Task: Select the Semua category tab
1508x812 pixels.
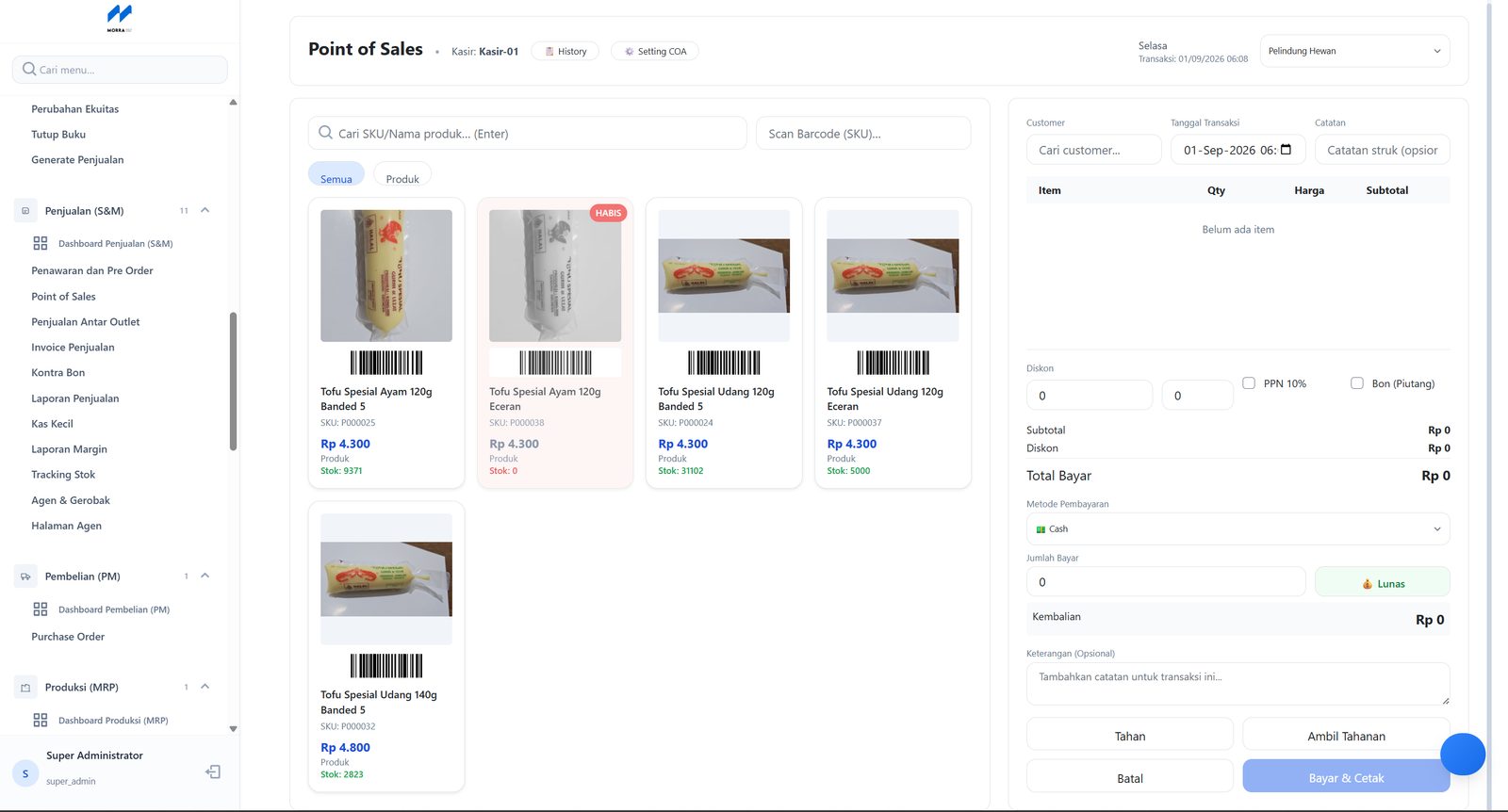Action: coord(336,175)
